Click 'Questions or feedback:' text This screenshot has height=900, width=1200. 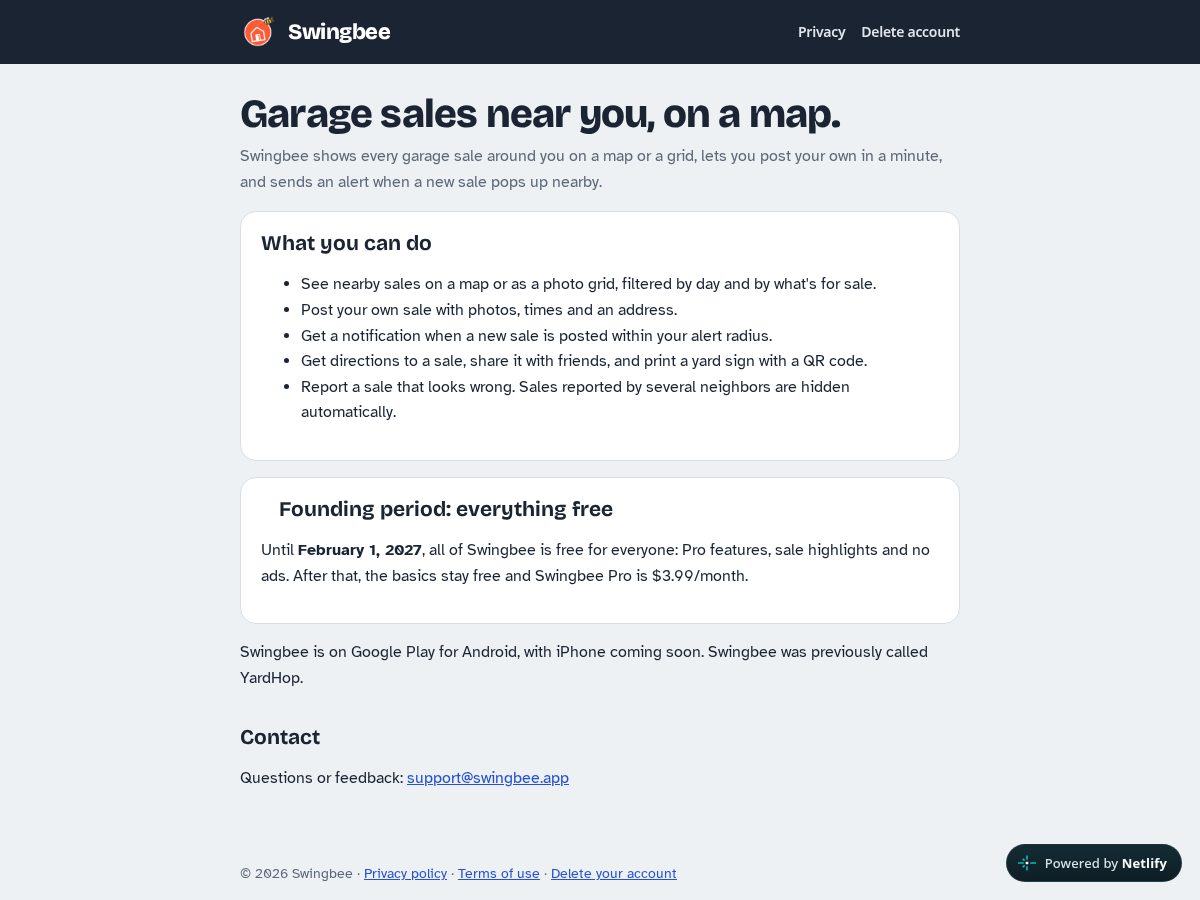point(321,777)
